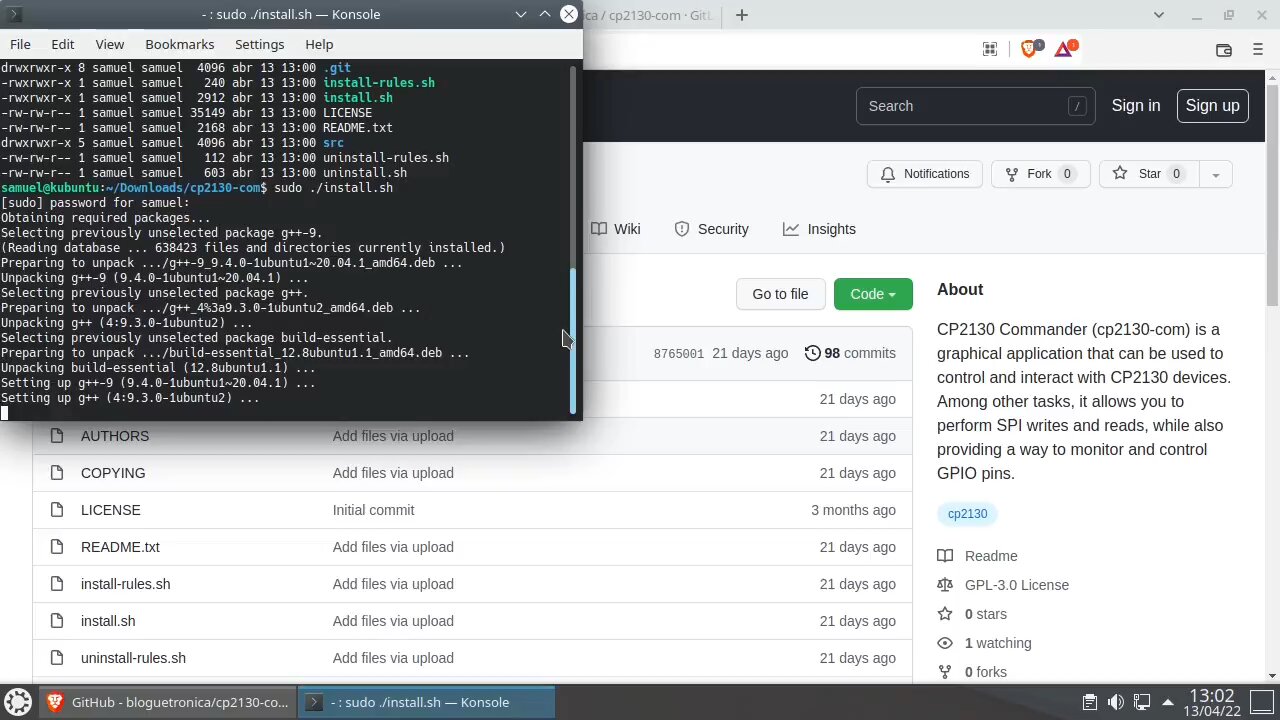Open the install.sh file link
The height and width of the screenshot is (720, 1280).
(x=108, y=621)
